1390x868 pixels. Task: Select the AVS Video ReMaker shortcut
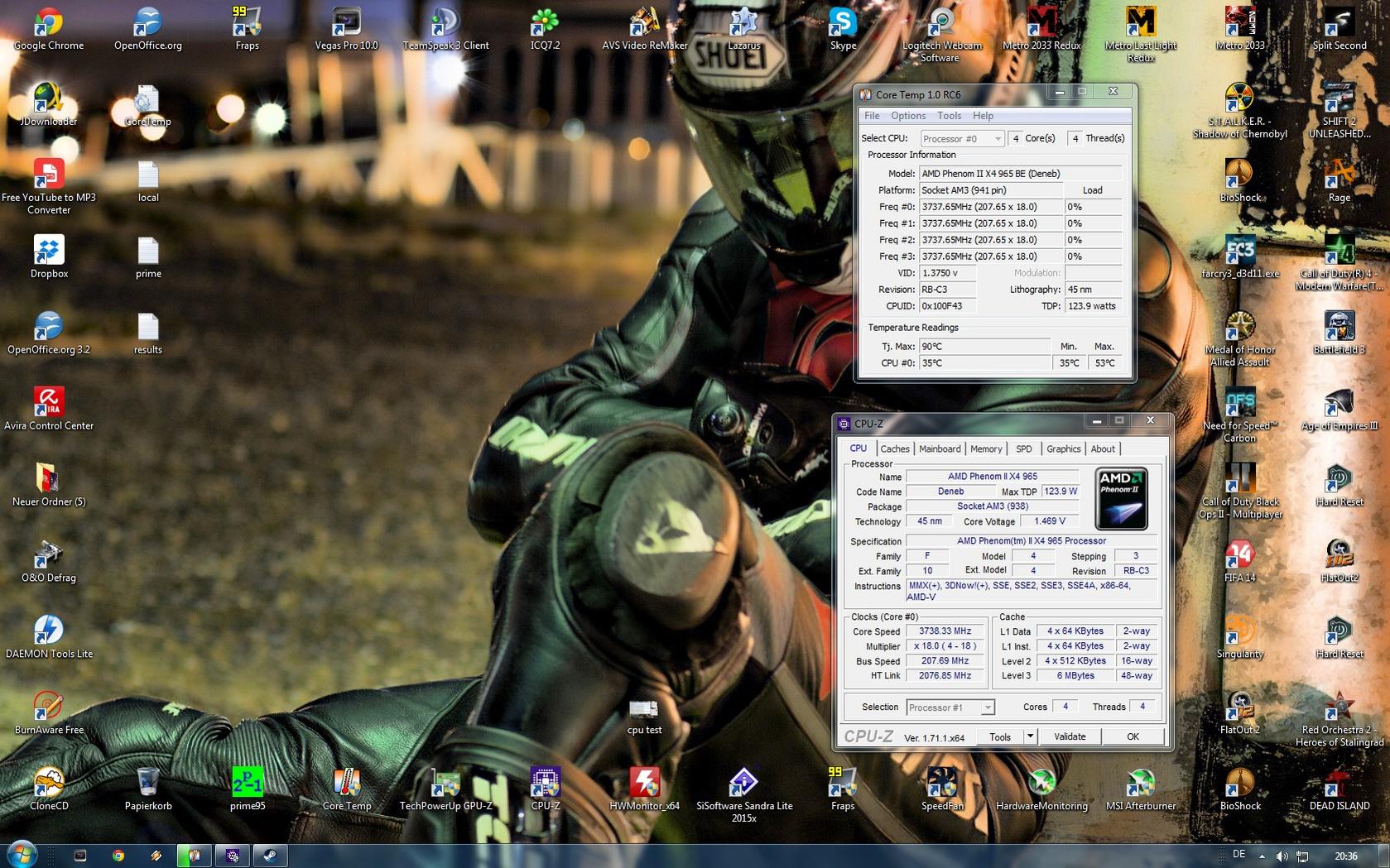coord(645,29)
